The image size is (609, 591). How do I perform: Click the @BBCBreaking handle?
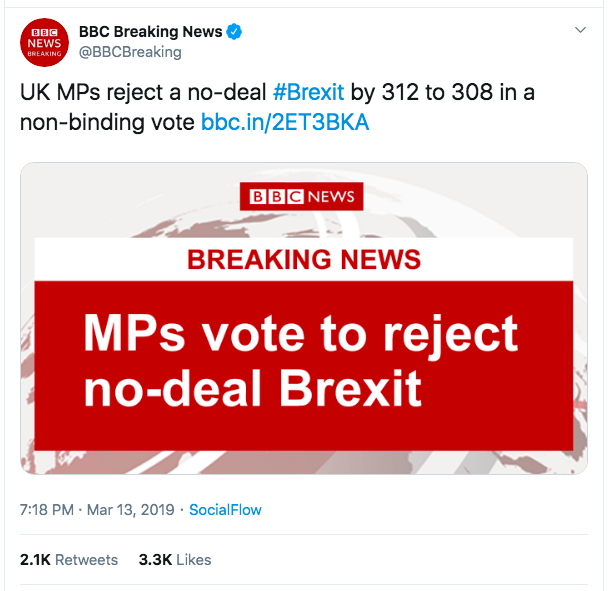[130, 52]
